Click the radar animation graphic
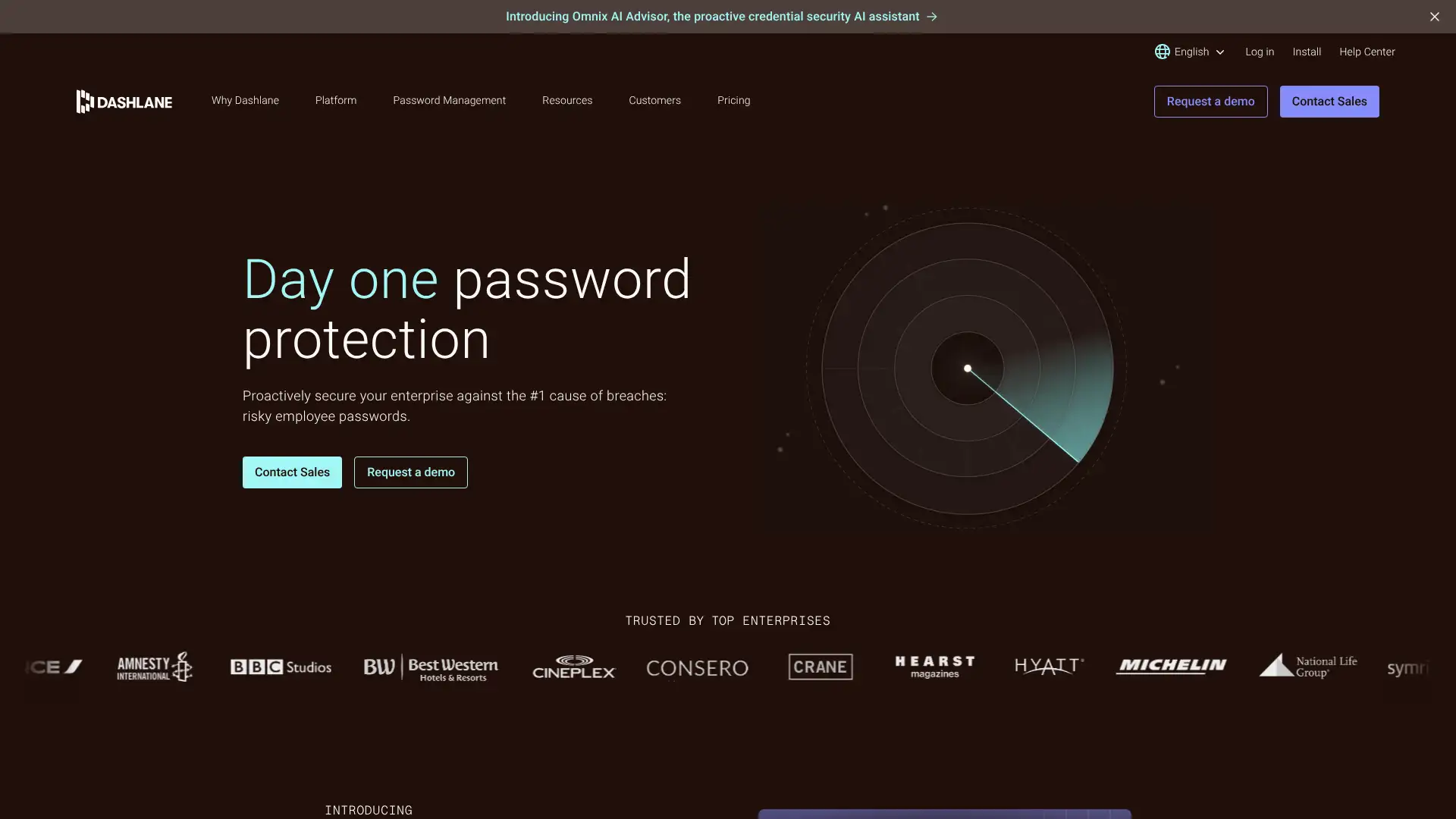Screen dimensions: 1456x819 coord(967,369)
